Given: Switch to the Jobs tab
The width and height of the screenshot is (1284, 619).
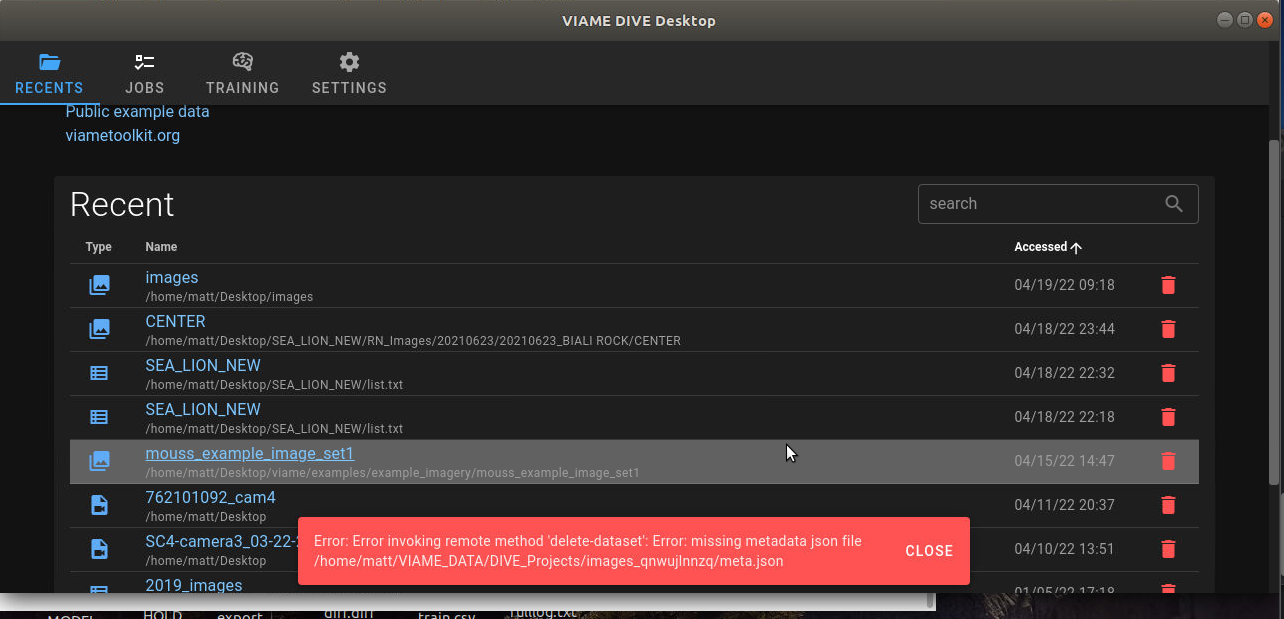Looking at the screenshot, I should tap(145, 74).
